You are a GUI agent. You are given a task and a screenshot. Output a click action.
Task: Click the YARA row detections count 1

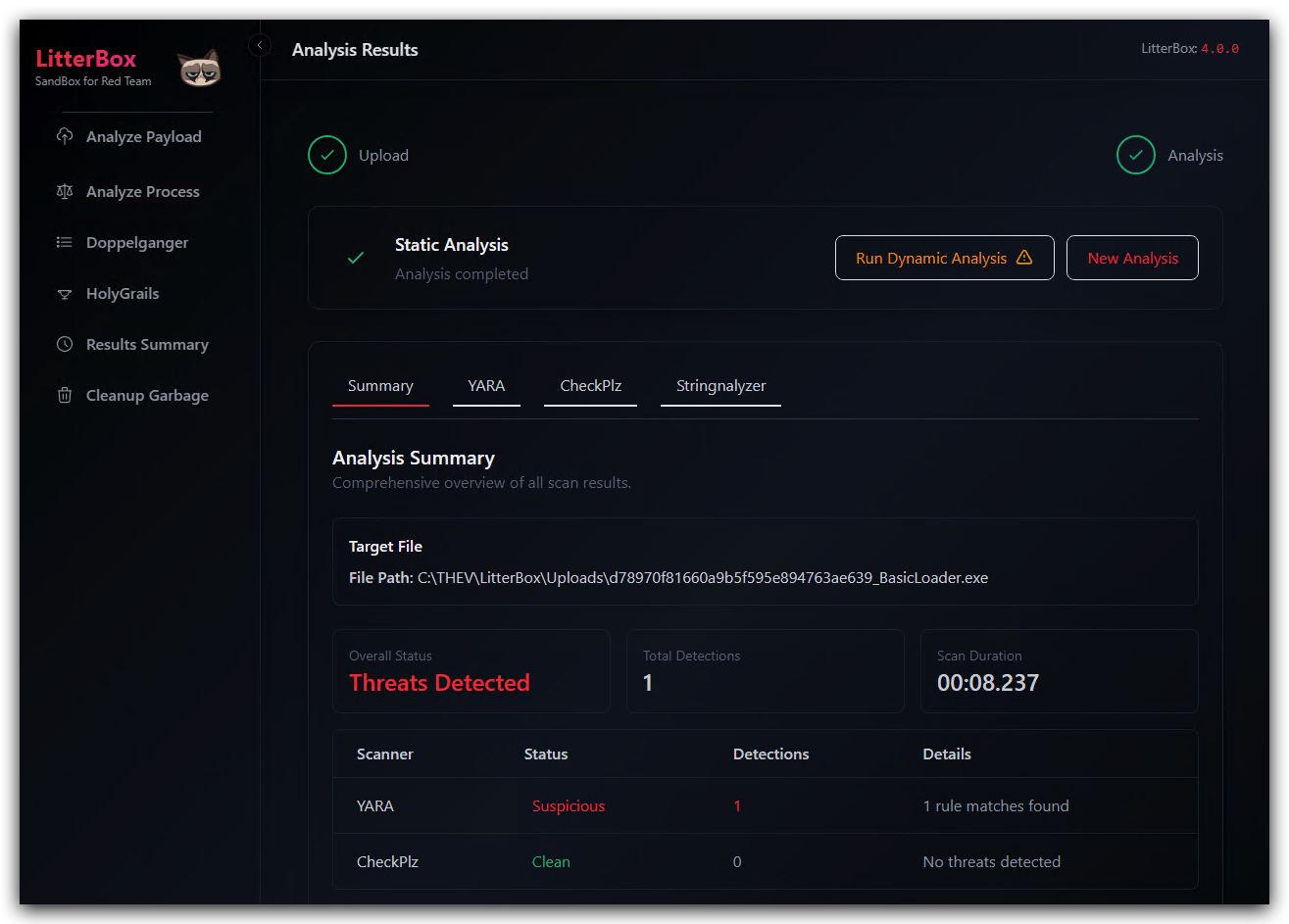(x=737, y=806)
